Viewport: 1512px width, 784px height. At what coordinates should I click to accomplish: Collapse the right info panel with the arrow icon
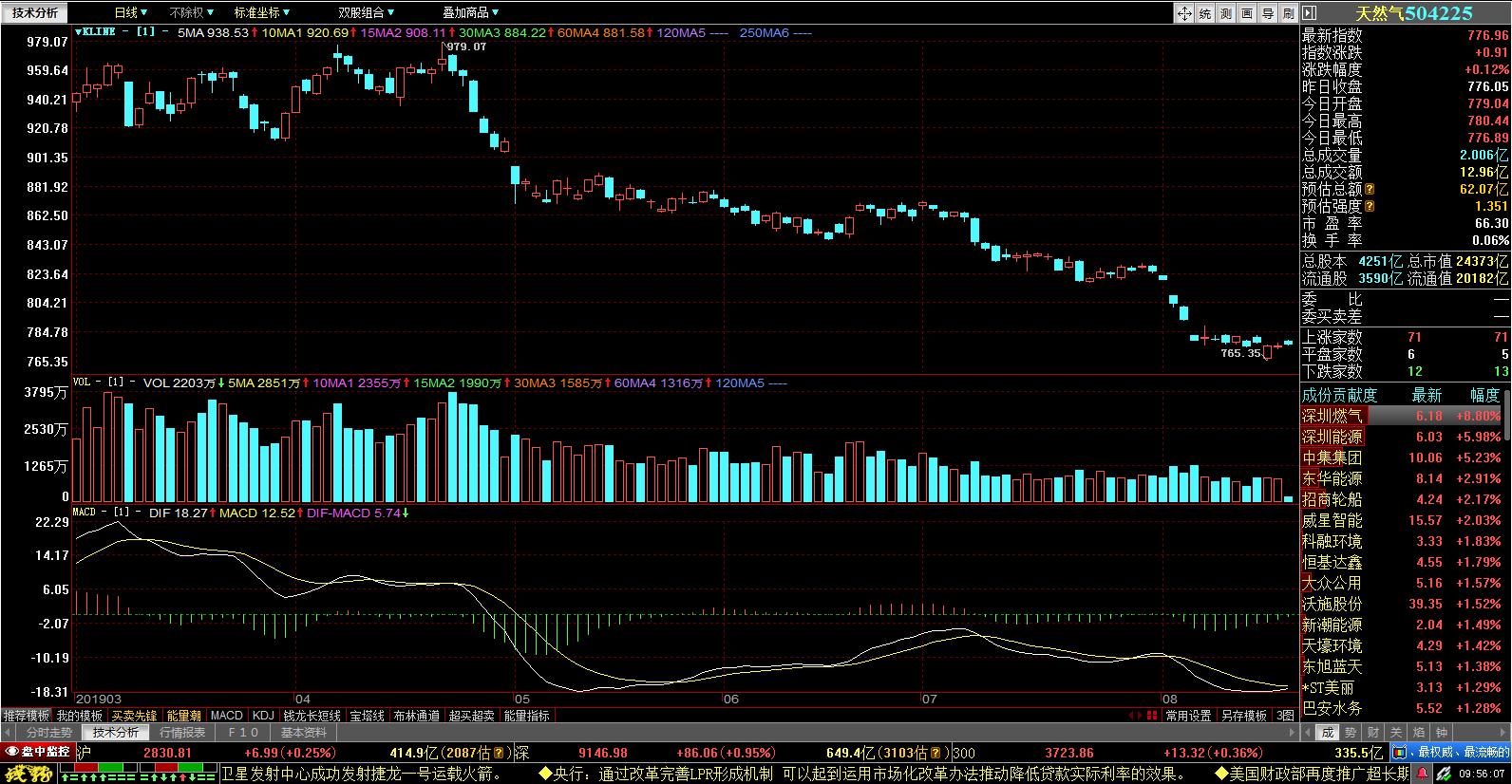click(x=1309, y=12)
